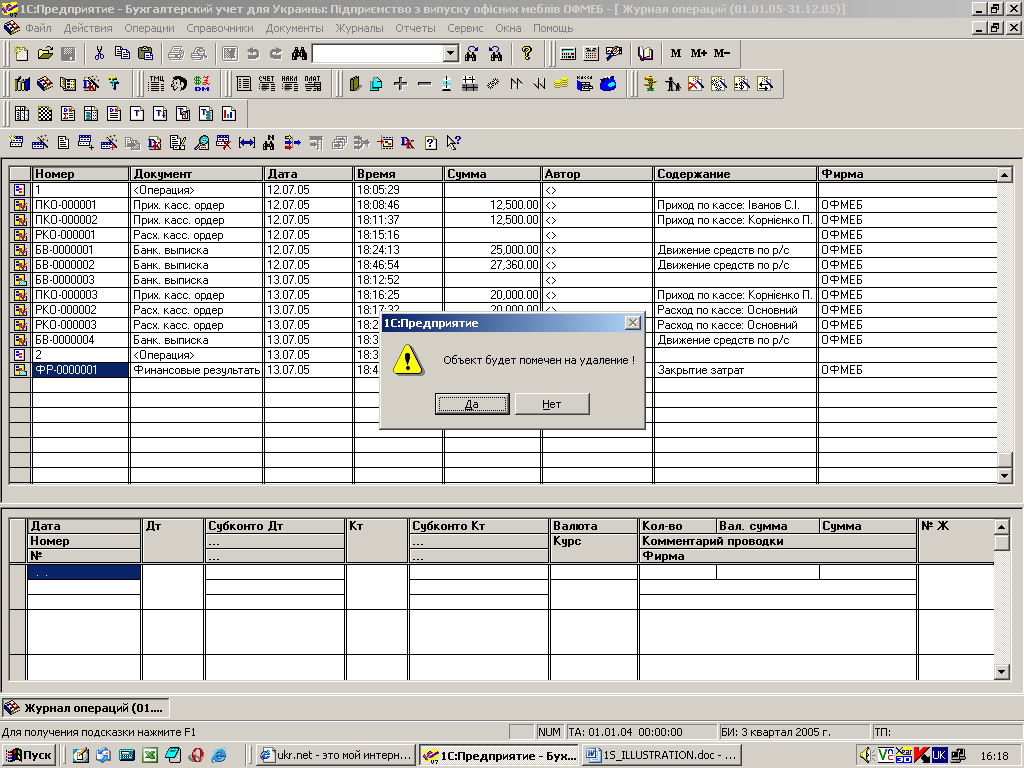1024x768 pixels.
Task: Open the calendar icon next to calculator
Action: coord(591,54)
